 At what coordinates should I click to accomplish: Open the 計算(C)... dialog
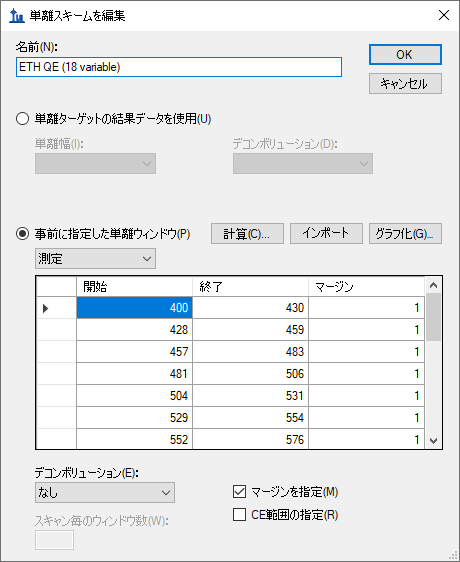click(247, 234)
